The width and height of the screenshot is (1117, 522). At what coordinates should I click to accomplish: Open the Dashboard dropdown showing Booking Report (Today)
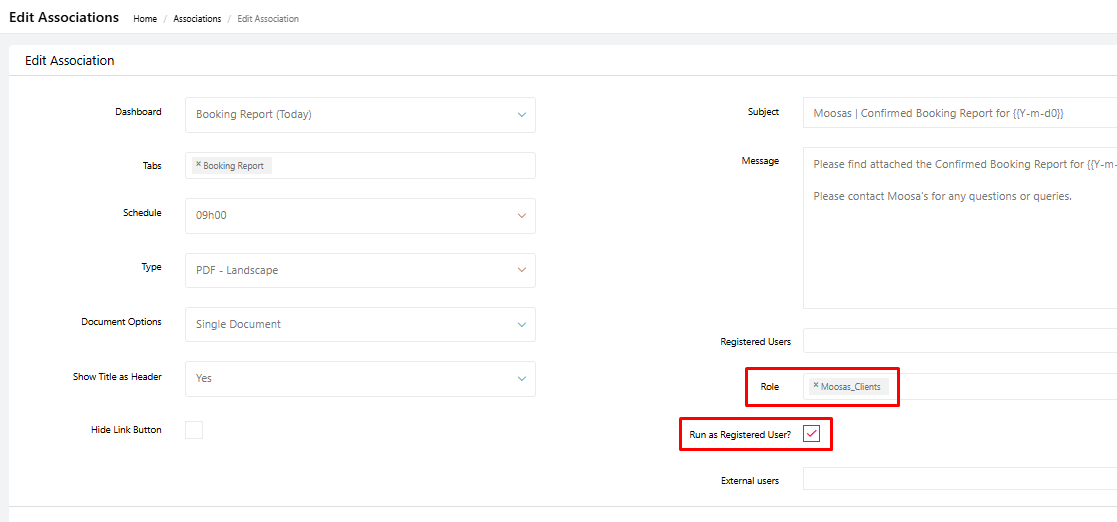(x=360, y=115)
